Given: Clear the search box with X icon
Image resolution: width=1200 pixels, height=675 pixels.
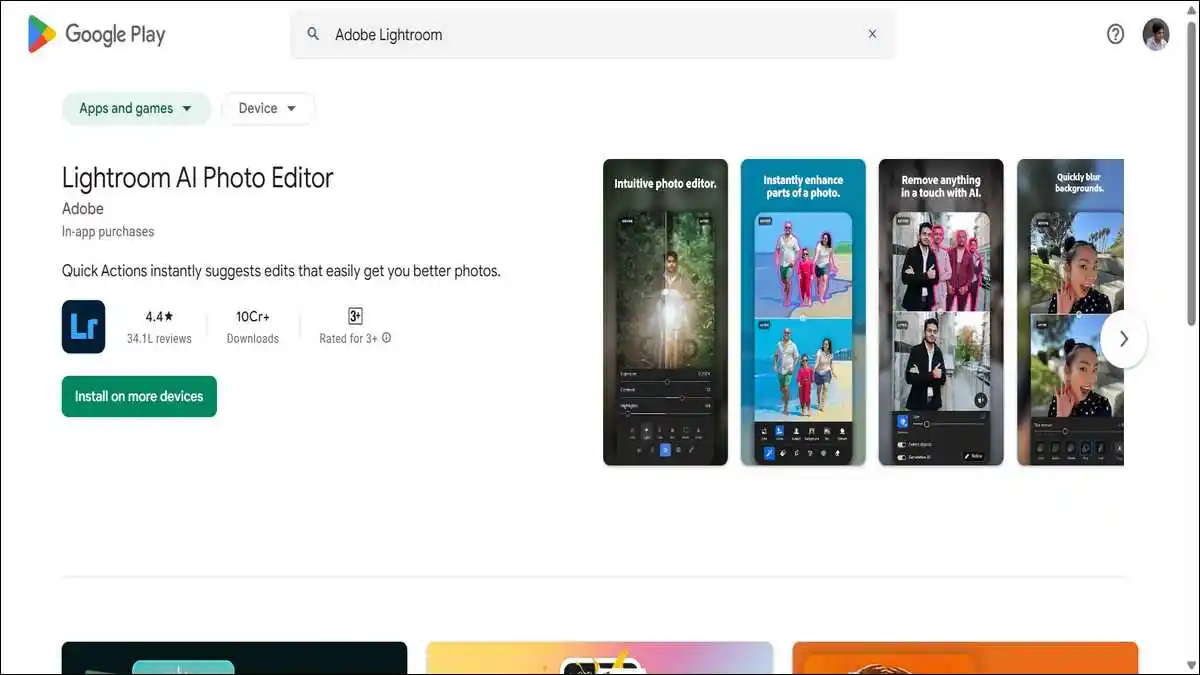Looking at the screenshot, I should click(872, 34).
